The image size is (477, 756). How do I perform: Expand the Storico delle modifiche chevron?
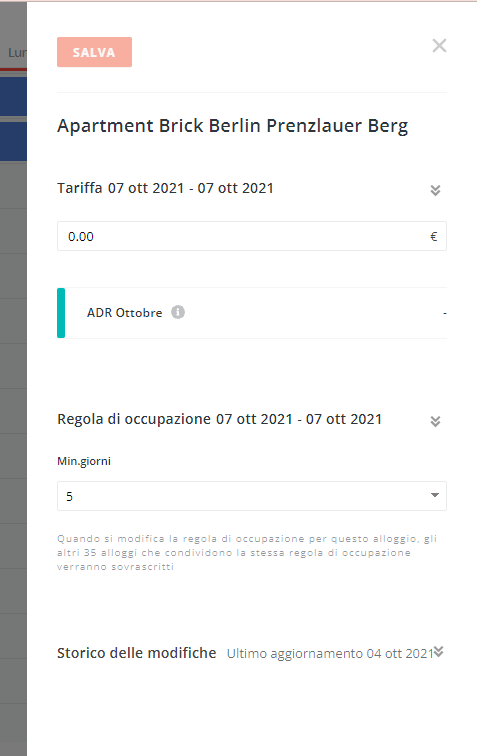438,652
